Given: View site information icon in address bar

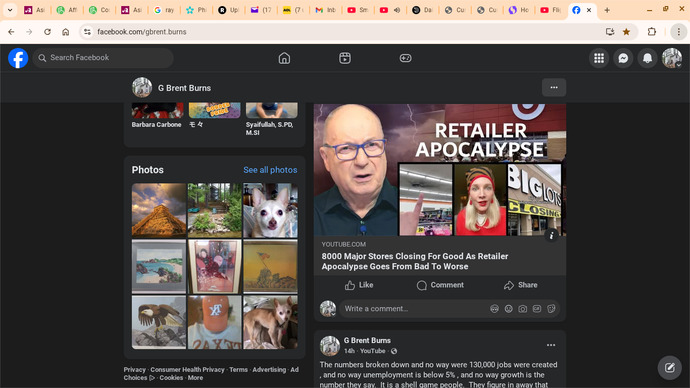Looking at the screenshot, I should (87, 32).
